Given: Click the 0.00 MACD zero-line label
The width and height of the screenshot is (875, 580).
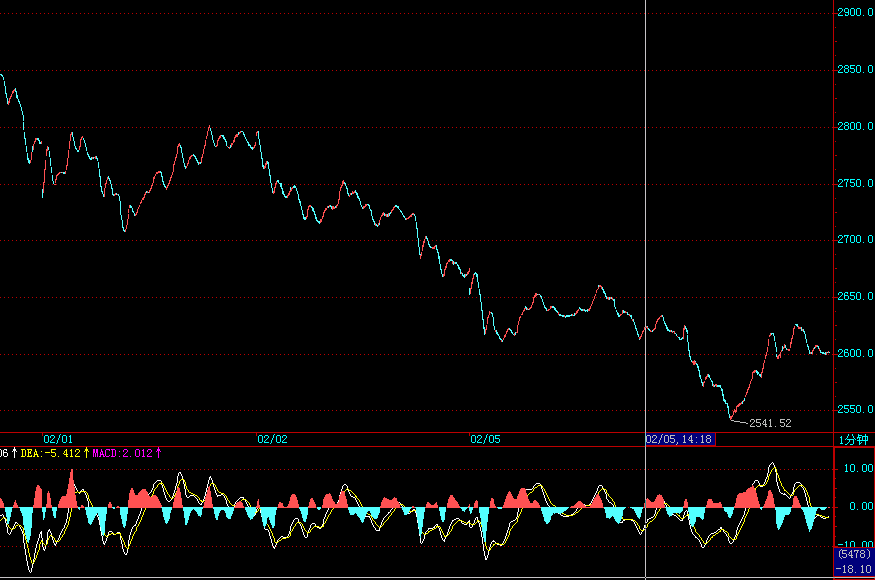Looking at the screenshot, I should [861, 506].
